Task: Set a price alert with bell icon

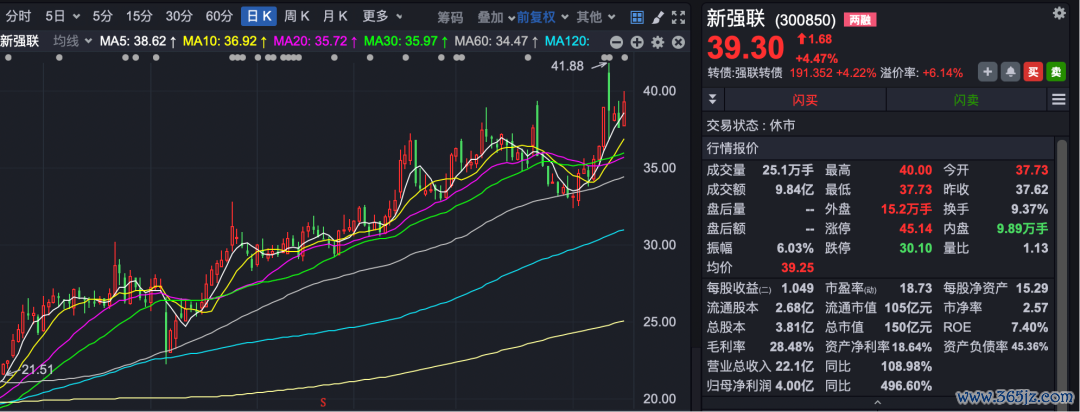Action: pos(1010,72)
